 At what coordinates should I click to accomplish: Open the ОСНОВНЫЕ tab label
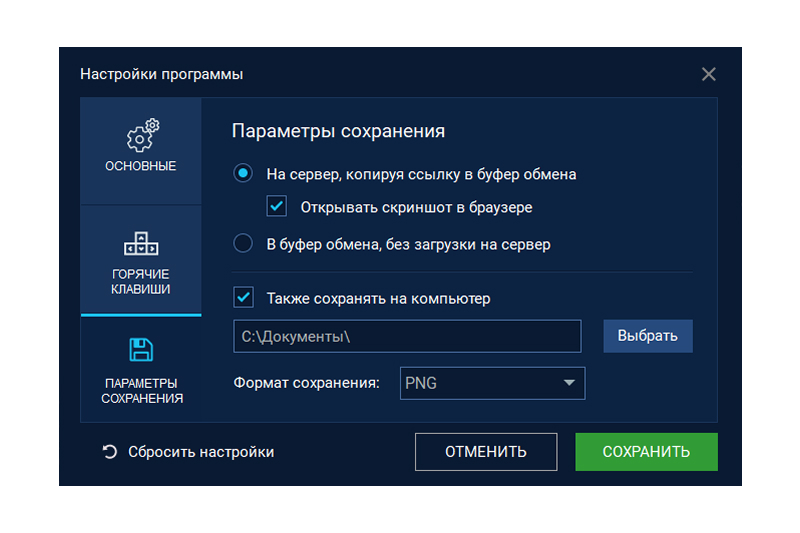[141, 166]
